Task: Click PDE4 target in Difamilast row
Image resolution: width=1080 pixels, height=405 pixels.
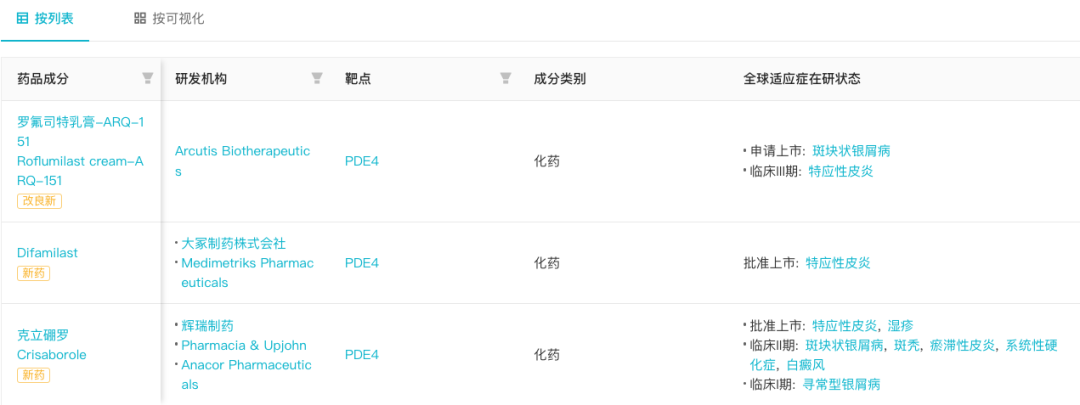Action: [x=362, y=263]
